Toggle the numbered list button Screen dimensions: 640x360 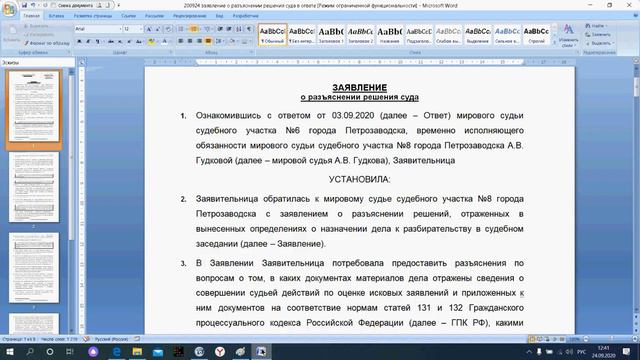[x=194, y=29]
